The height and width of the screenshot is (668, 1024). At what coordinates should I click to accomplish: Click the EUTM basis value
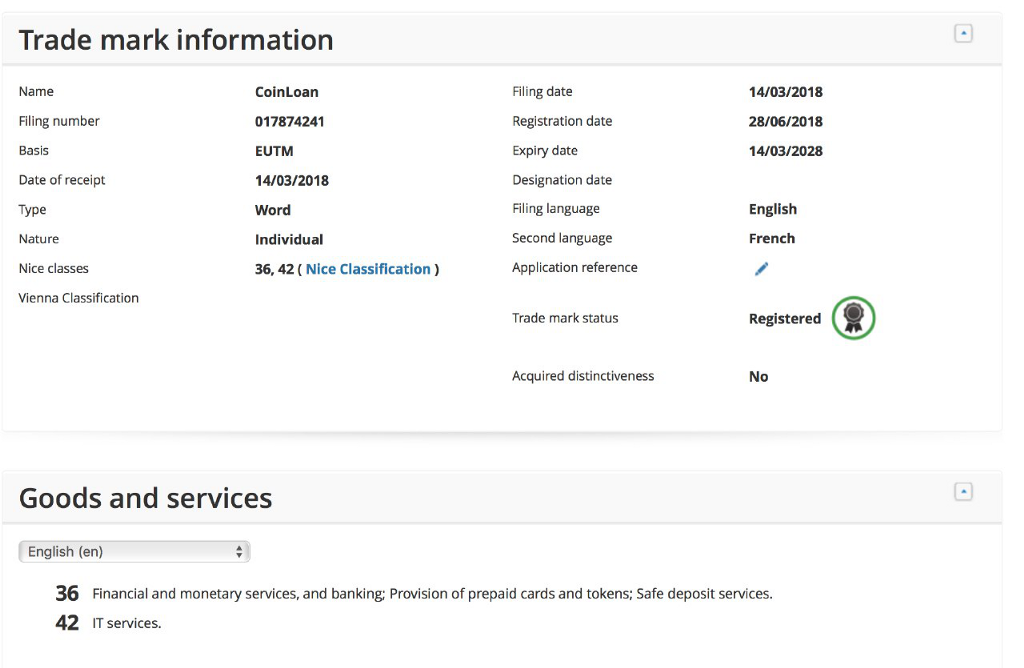[x=274, y=151]
